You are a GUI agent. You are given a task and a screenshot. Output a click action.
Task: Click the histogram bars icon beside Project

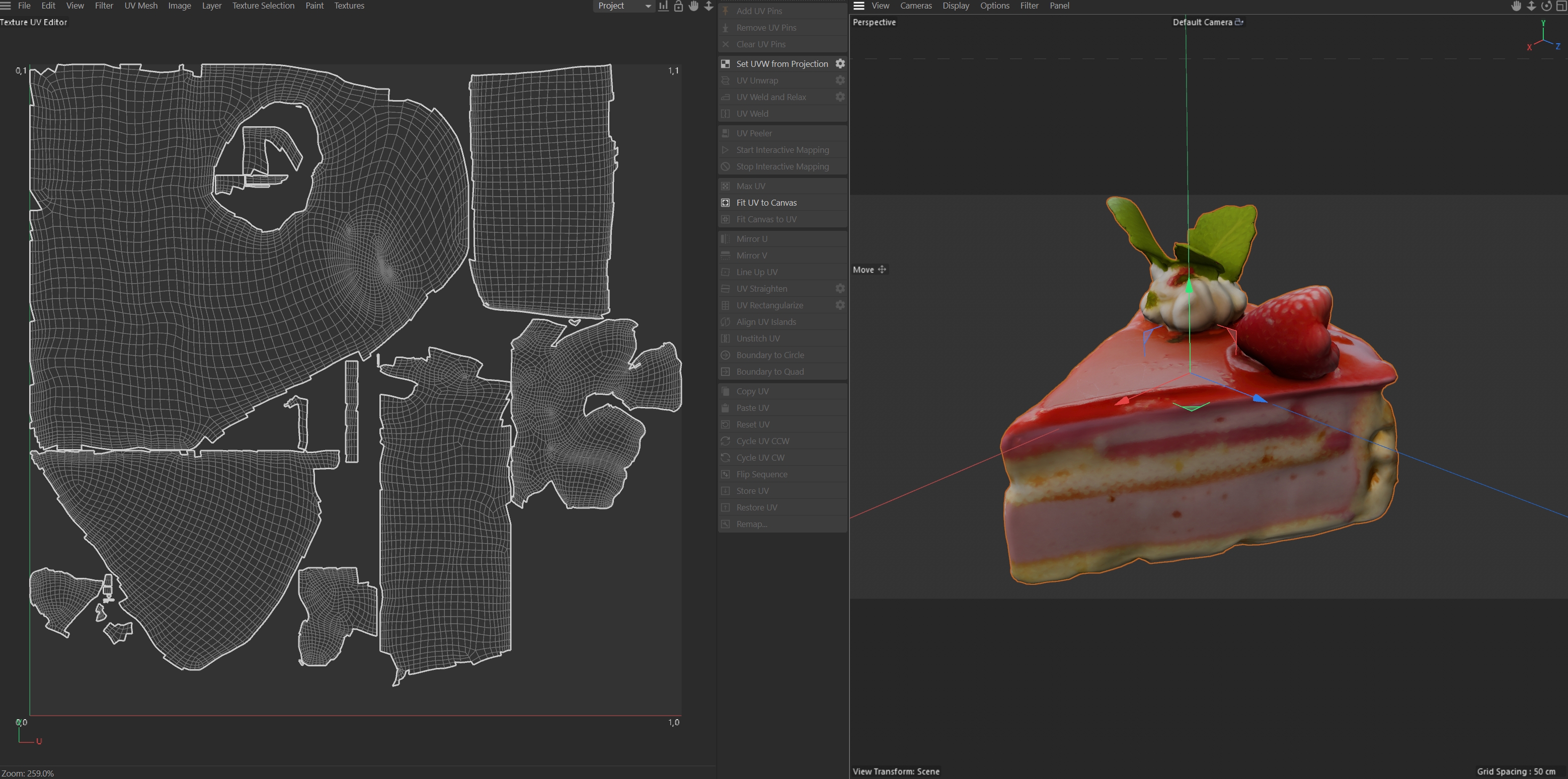tap(663, 6)
